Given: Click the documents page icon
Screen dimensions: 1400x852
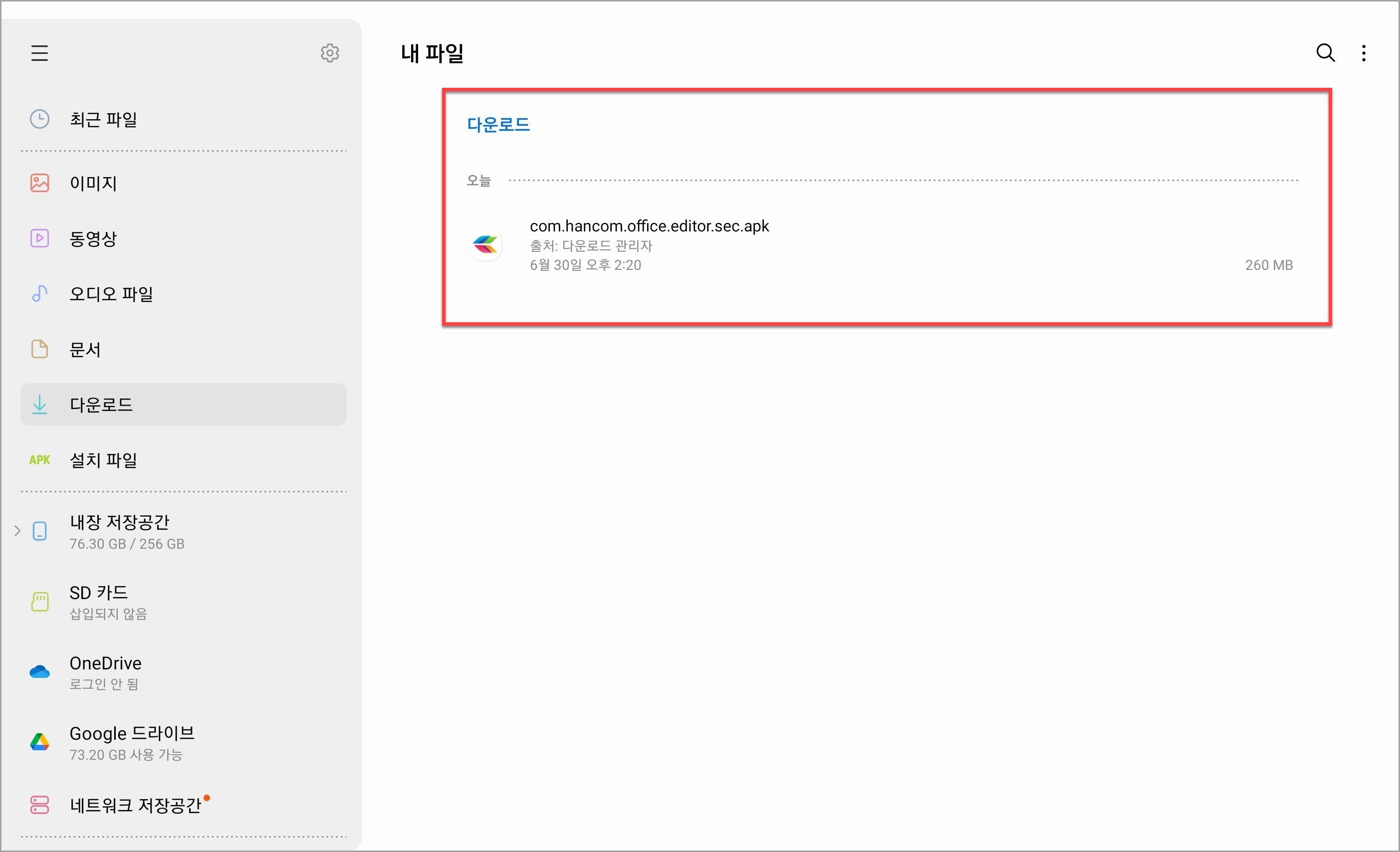Looking at the screenshot, I should click(39, 349).
